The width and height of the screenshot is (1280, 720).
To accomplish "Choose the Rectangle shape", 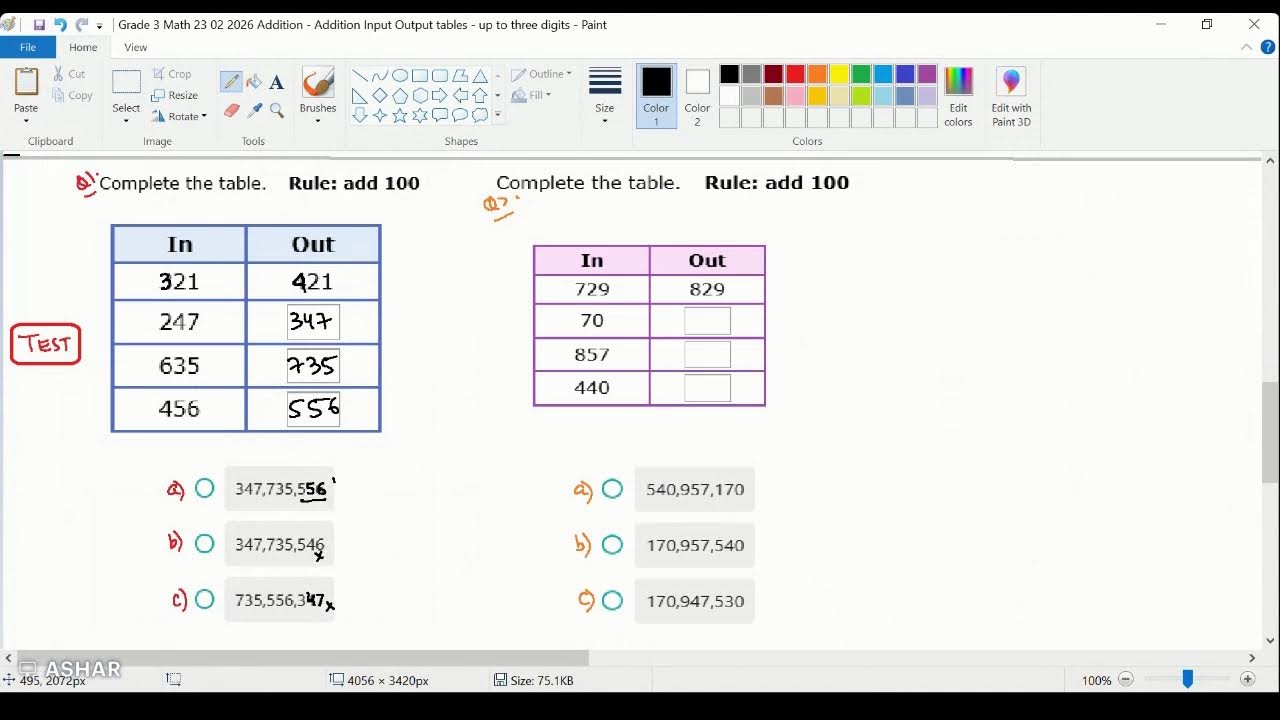I will coord(420,76).
